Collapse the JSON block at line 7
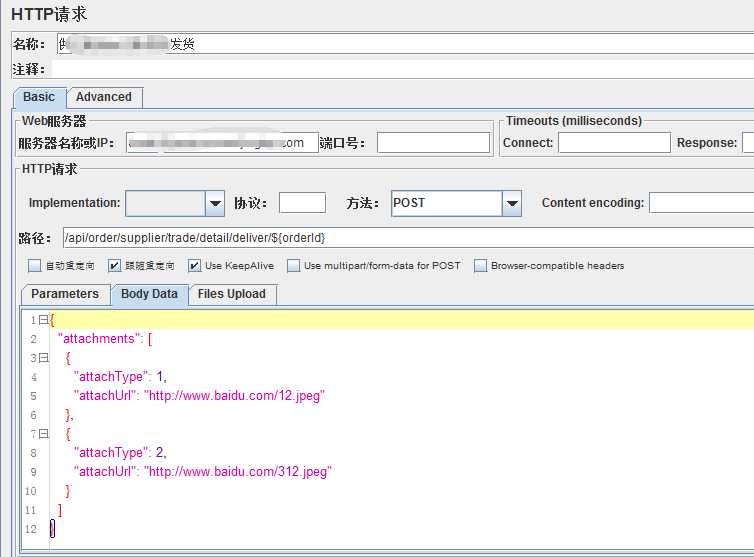The height and width of the screenshot is (557, 754). (43, 434)
